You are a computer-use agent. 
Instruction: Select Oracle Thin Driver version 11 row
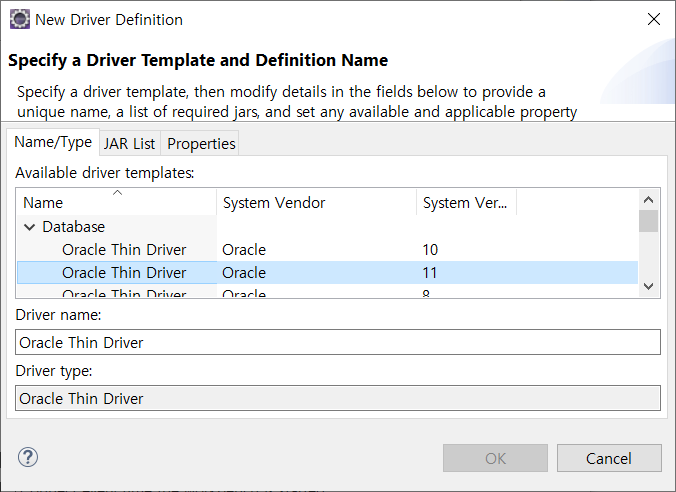(x=327, y=273)
